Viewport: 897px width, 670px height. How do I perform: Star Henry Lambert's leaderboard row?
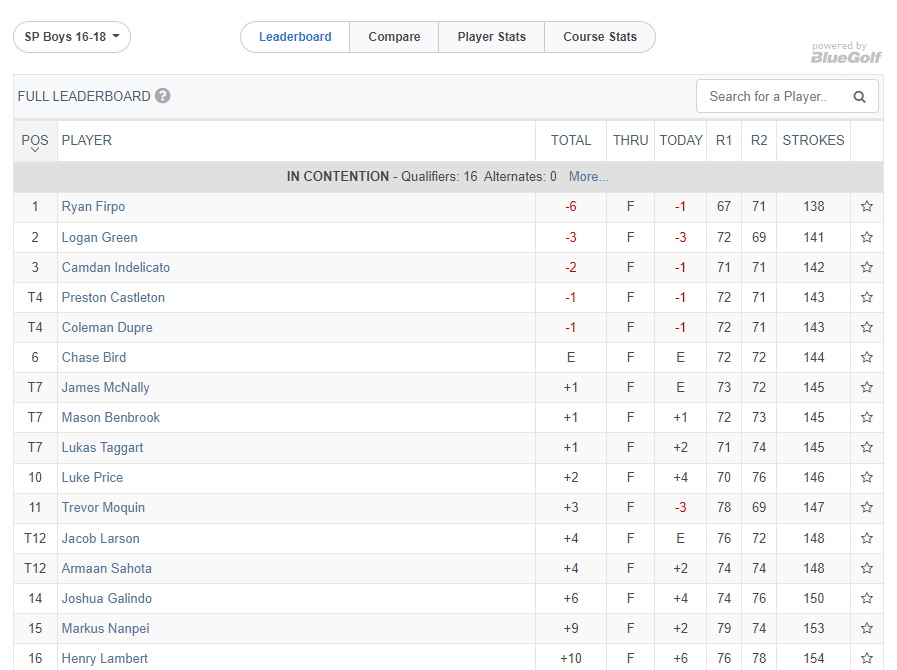pyautogui.click(x=867, y=658)
